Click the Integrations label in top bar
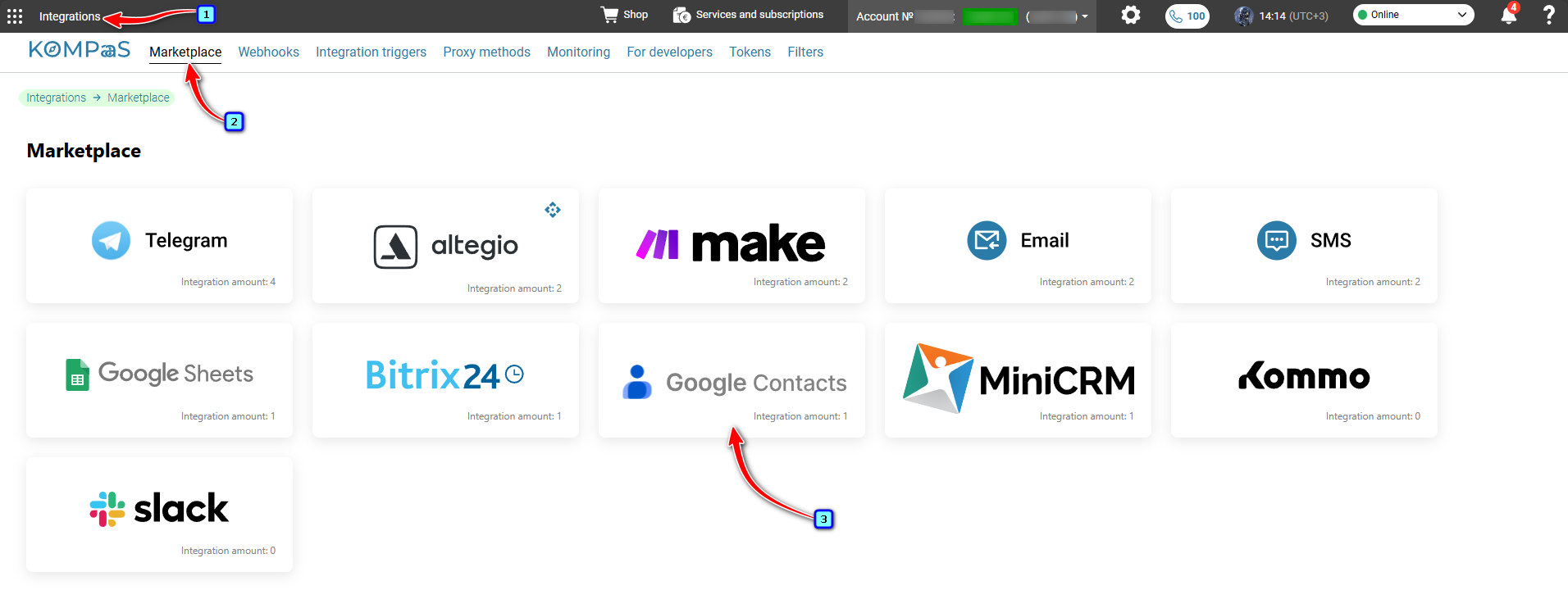 pos(70,16)
